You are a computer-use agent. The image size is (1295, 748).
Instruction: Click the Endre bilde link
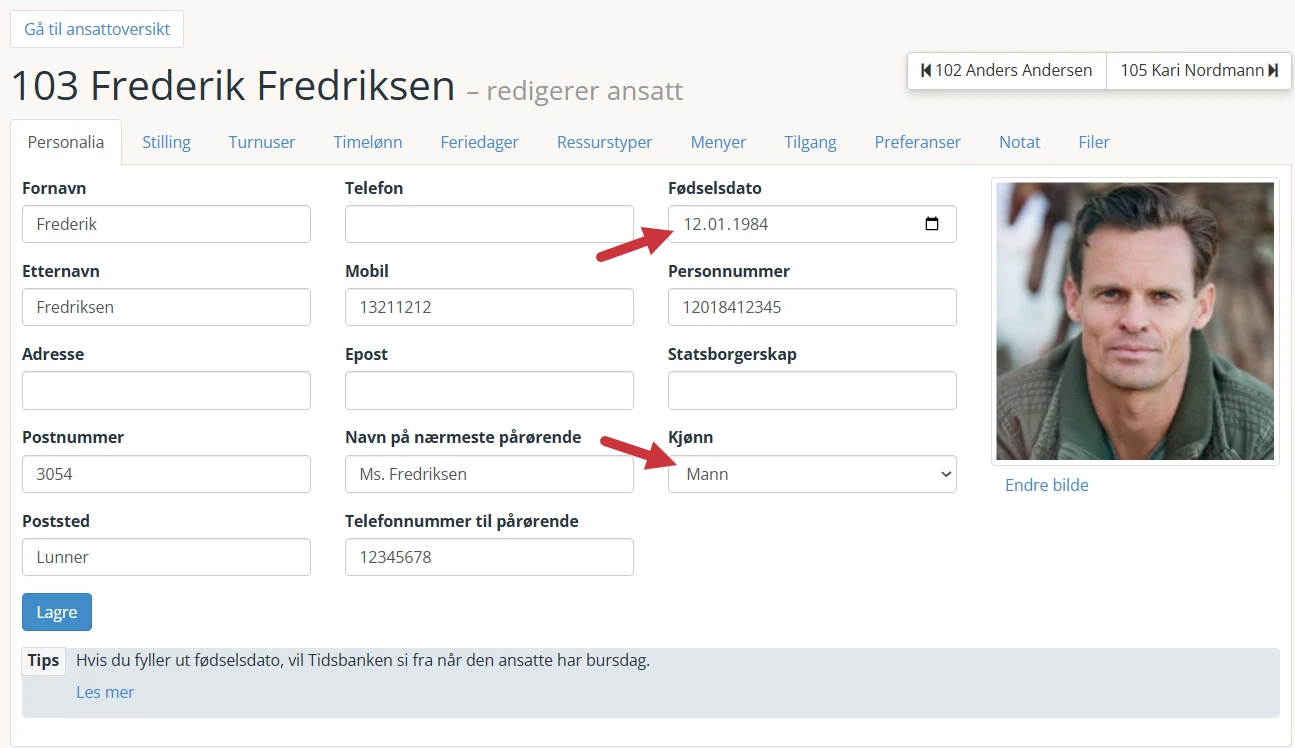1047,485
